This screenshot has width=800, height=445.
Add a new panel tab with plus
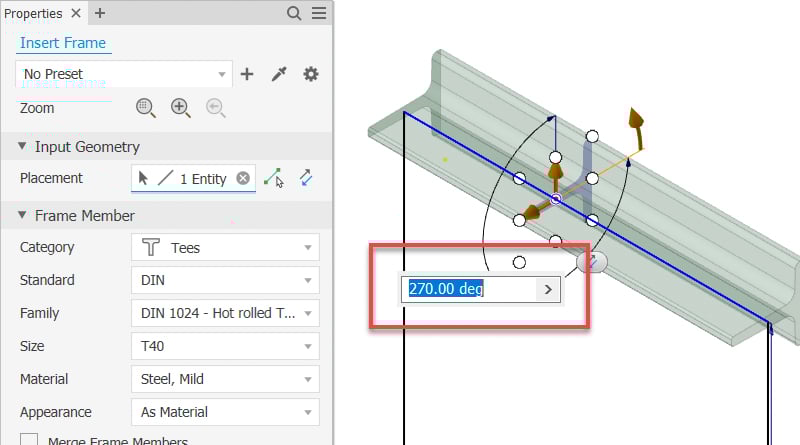[x=100, y=13]
